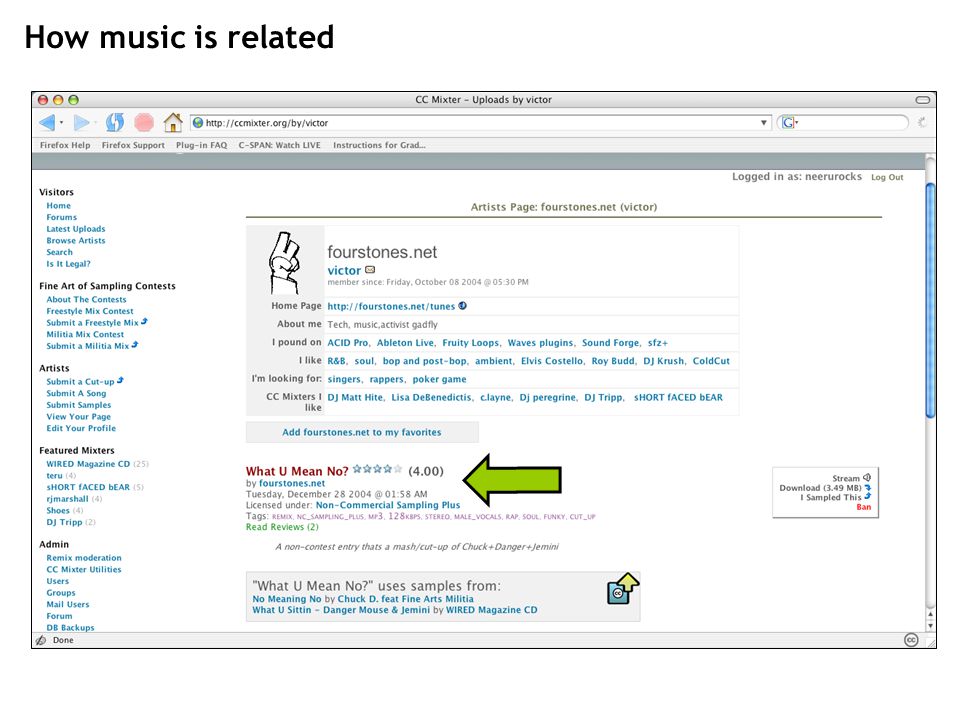Click the I Sampled This arrow icon
Image resolution: width=960 pixels, height=720 pixels.
tap(868, 497)
